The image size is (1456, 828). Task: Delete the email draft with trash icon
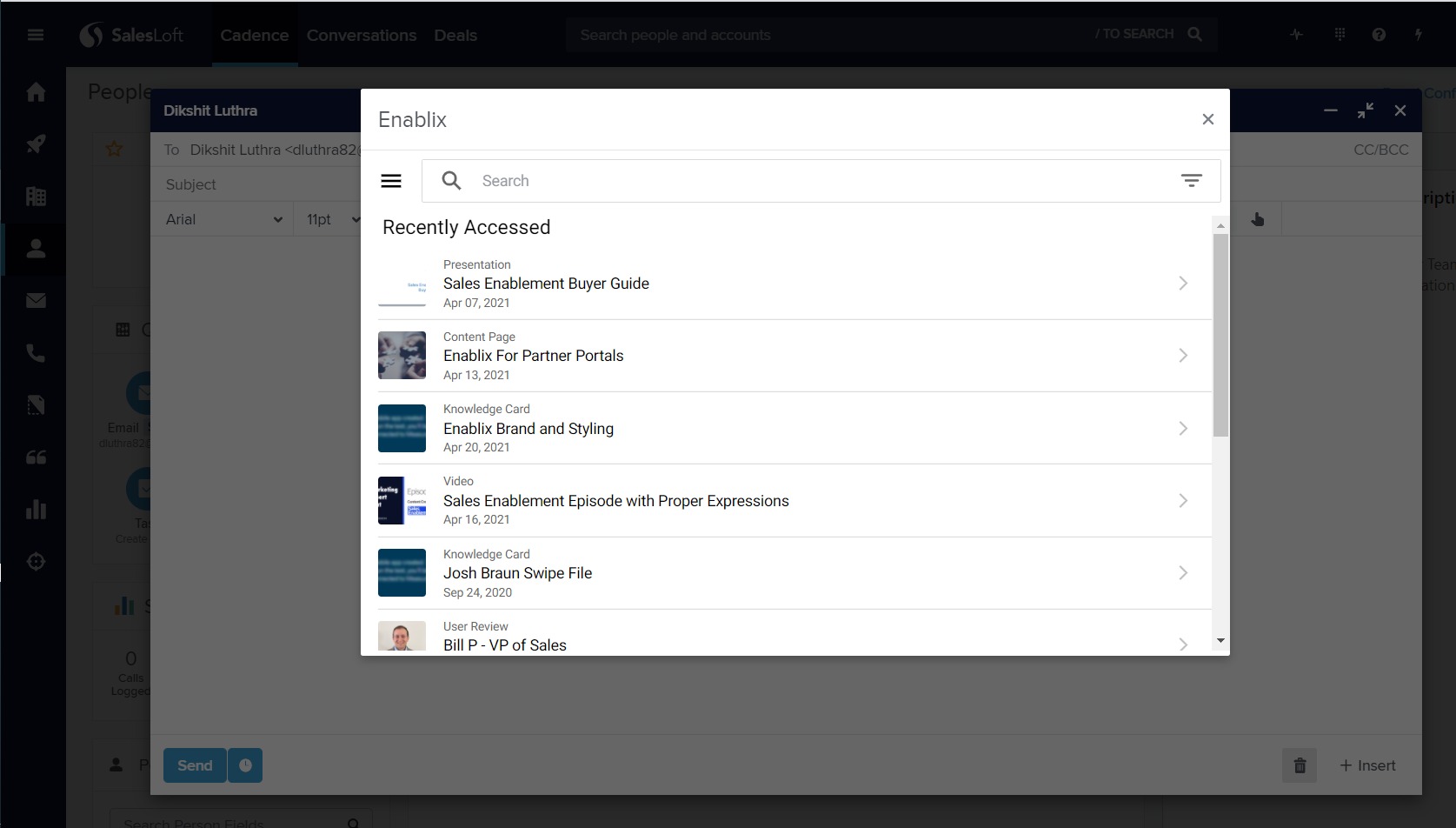(1300, 765)
